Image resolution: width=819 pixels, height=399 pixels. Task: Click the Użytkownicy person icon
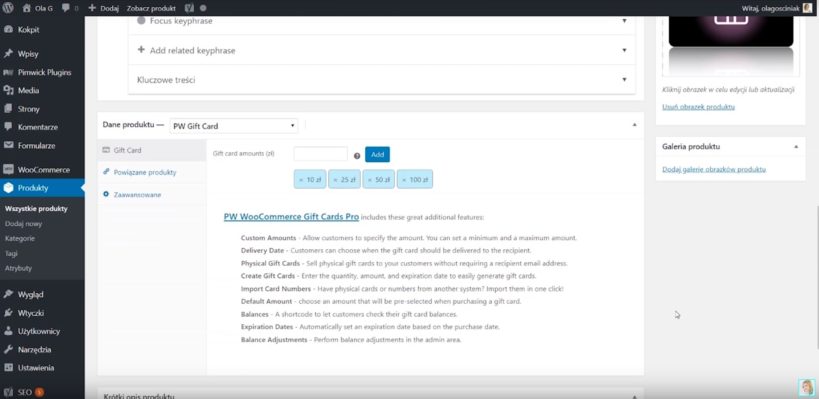pyautogui.click(x=8, y=331)
